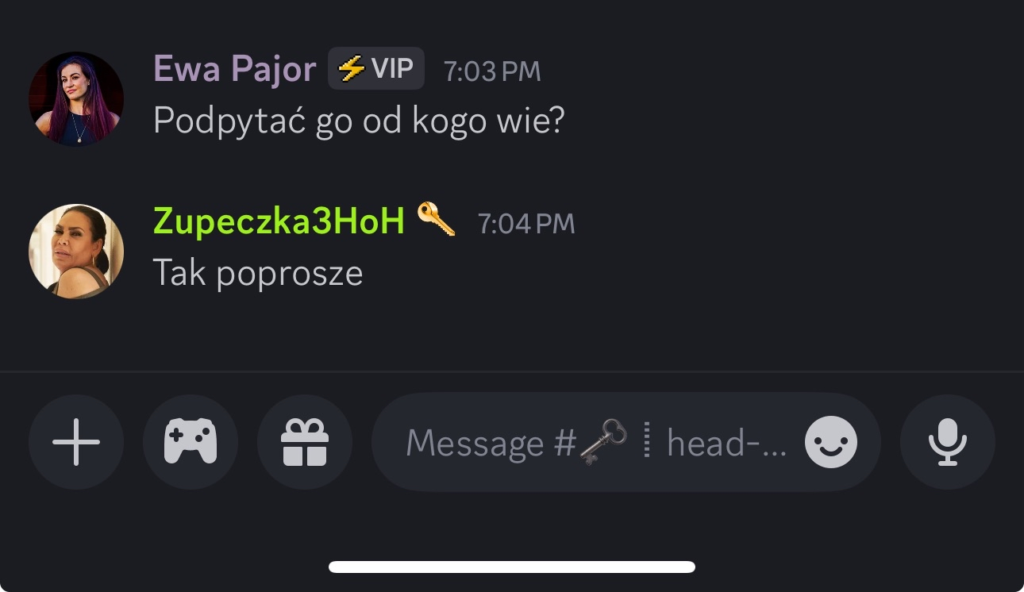1024x592 pixels.
Task: Click the lightning bolt in the VIP badge
Action: [350, 69]
